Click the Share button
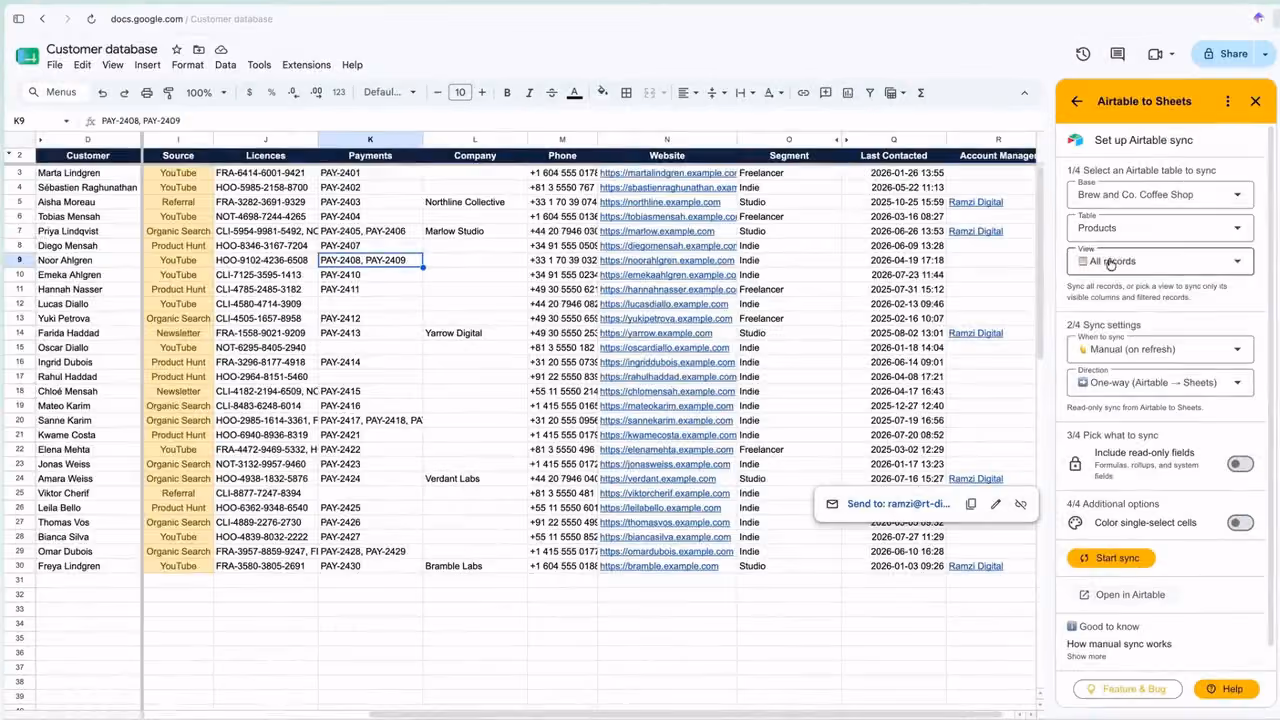1280x720 pixels. tap(1226, 54)
